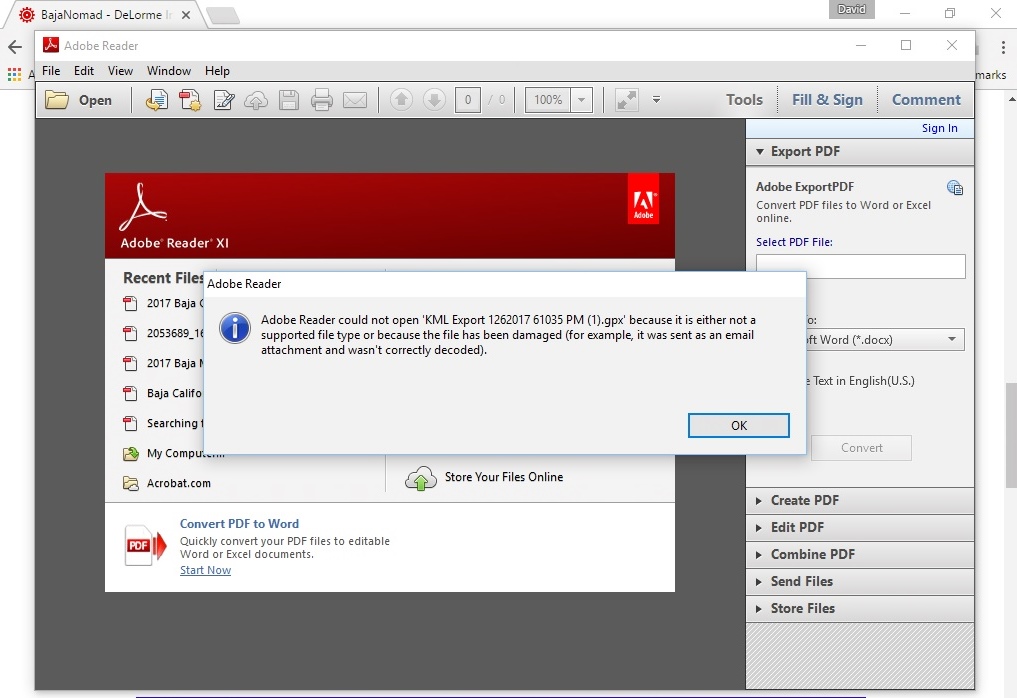Click the Start Now link
The width and height of the screenshot is (1017, 698).
[205, 570]
